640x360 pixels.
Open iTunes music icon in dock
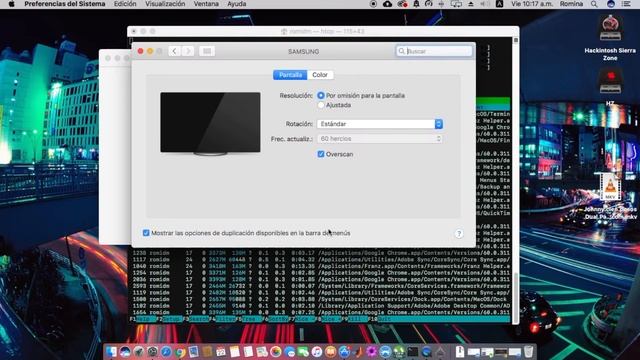tap(317, 351)
